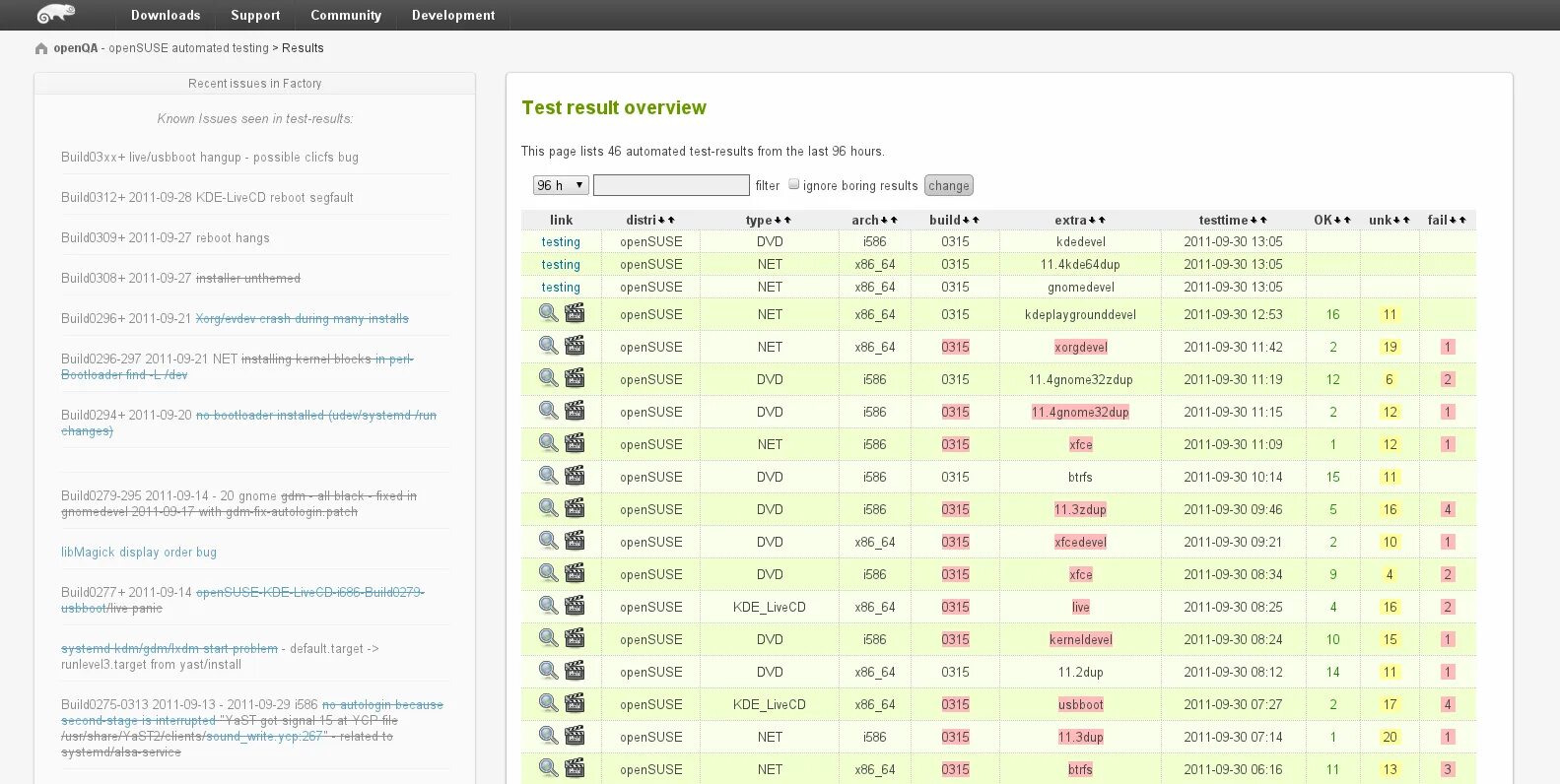
Task: Select the highlighted usbboot extra cell
Action: 1081,704
